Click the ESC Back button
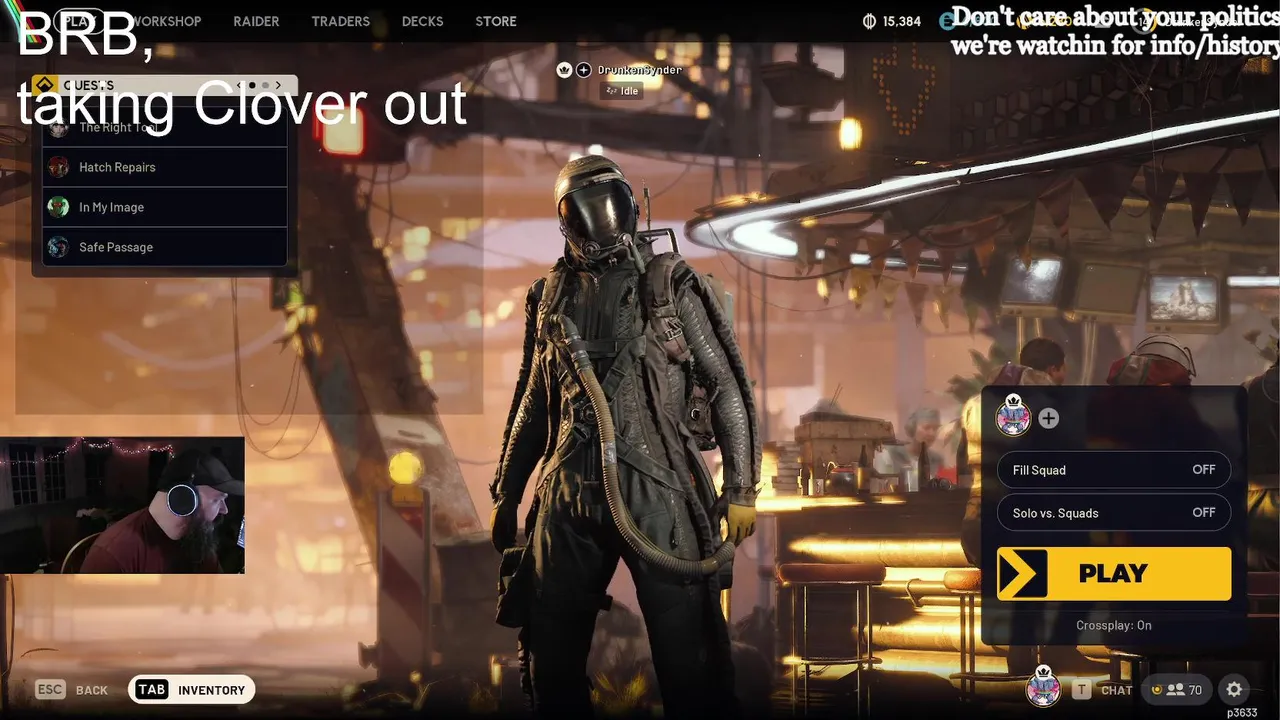Viewport: 1280px width, 720px height. click(x=71, y=690)
